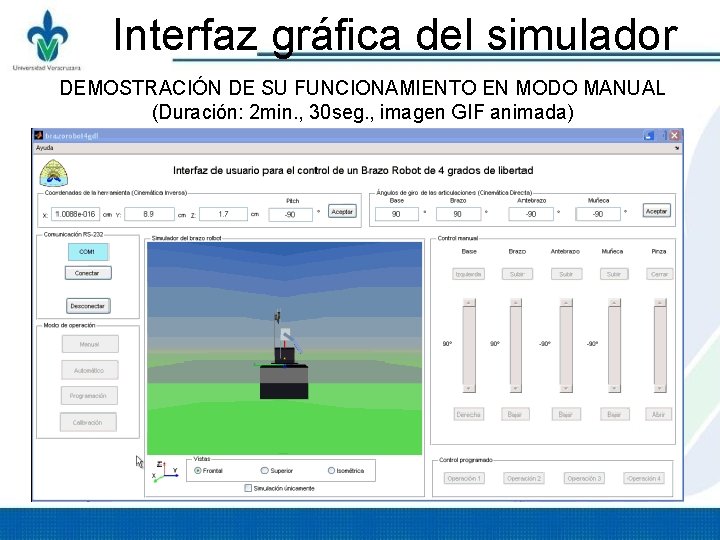
Task: Select the Isométrica view radio button
Action: tap(332, 471)
